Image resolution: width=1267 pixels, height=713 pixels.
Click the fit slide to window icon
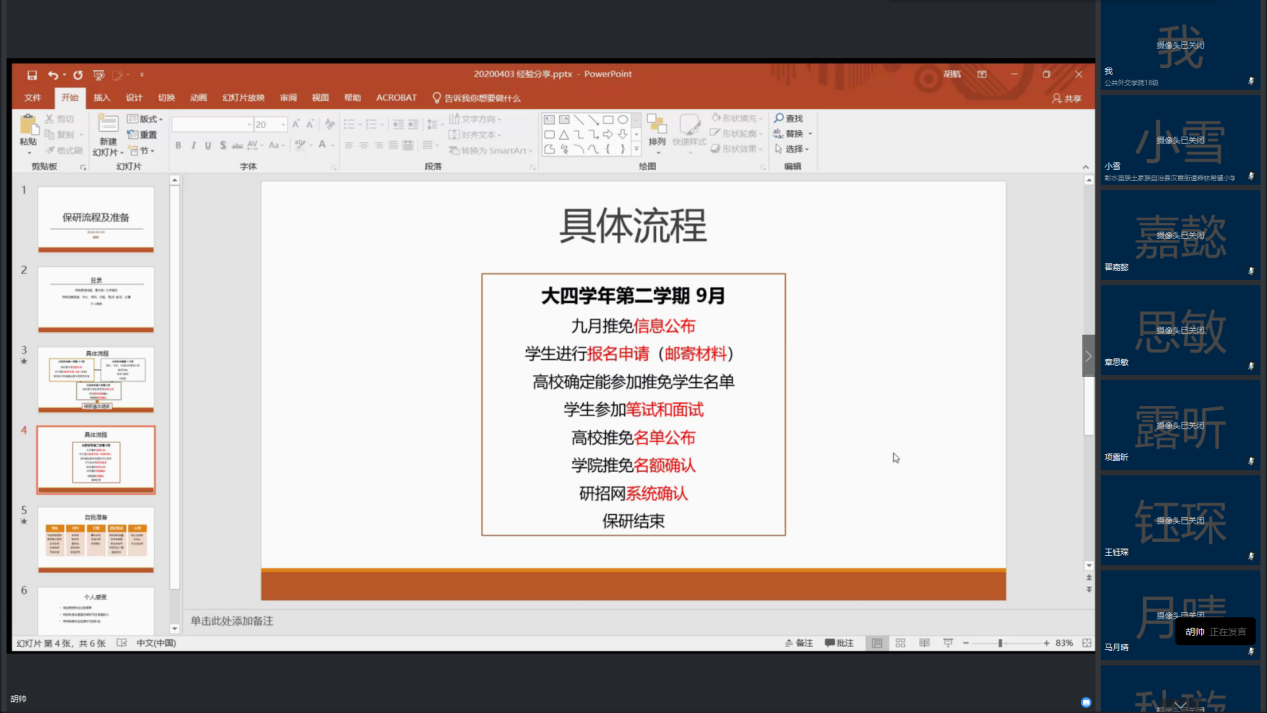pyautogui.click(x=1086, y=643)
